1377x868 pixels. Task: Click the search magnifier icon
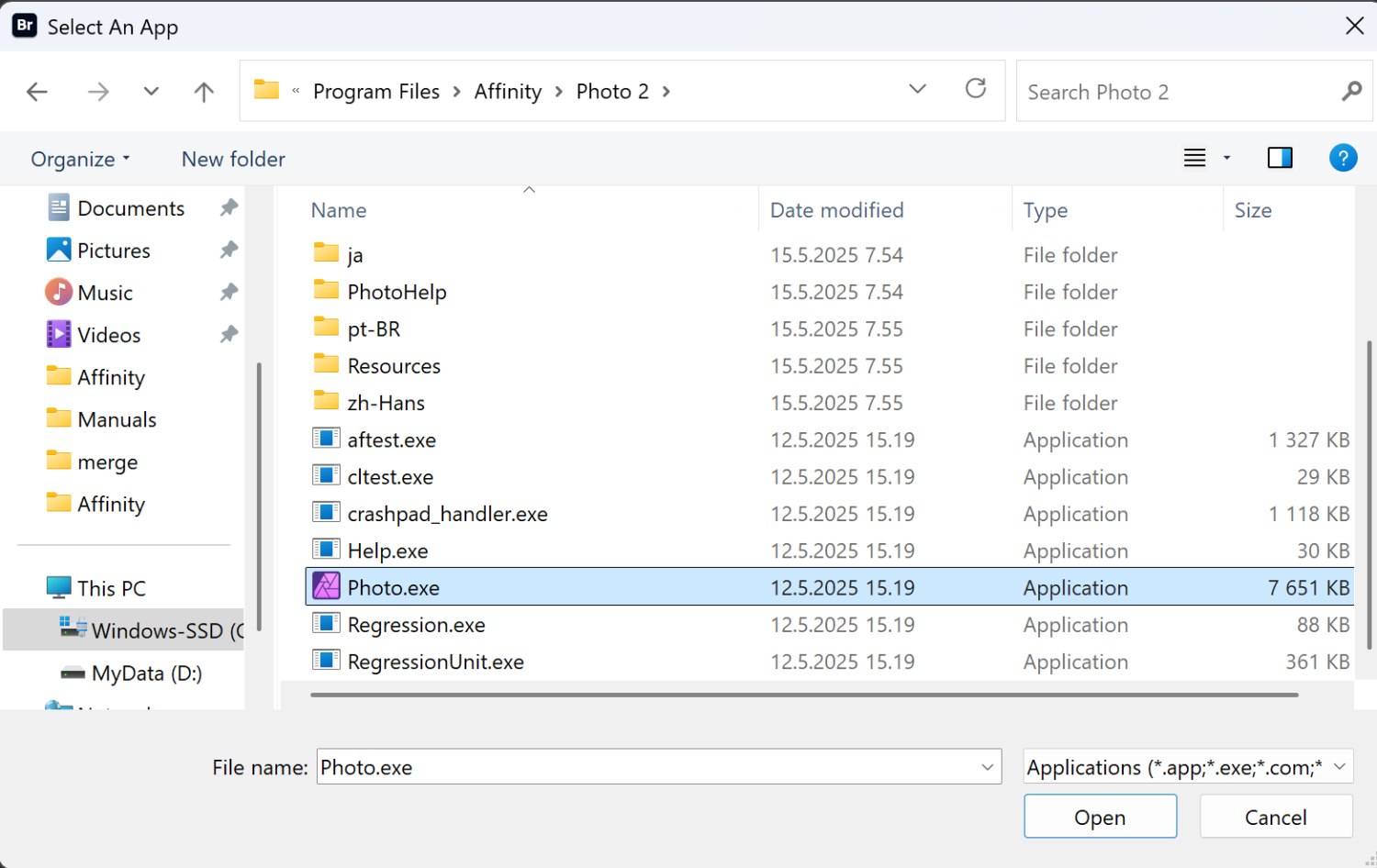click(1351, 92)
